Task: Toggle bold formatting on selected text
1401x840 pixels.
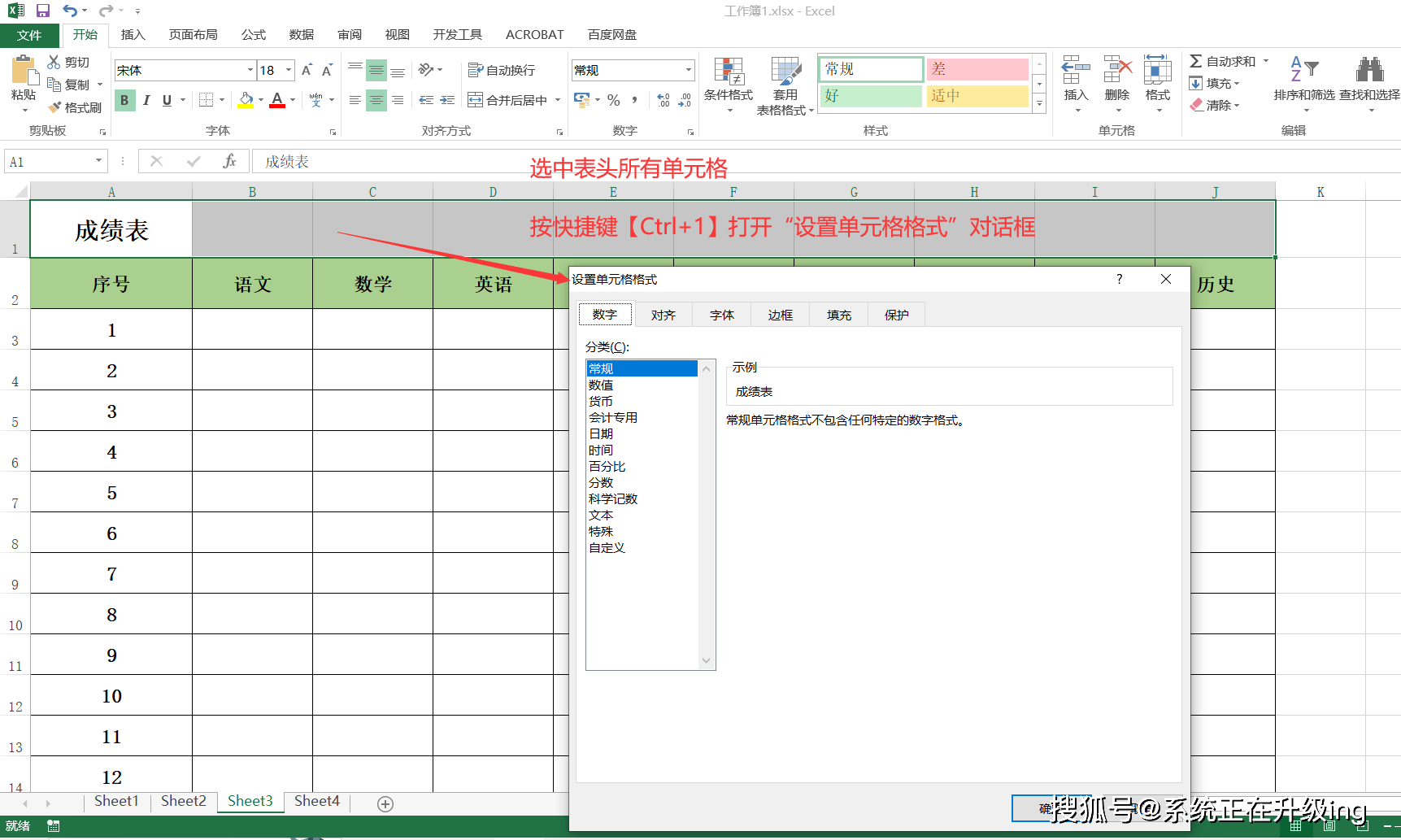Action: click(124, 99)
